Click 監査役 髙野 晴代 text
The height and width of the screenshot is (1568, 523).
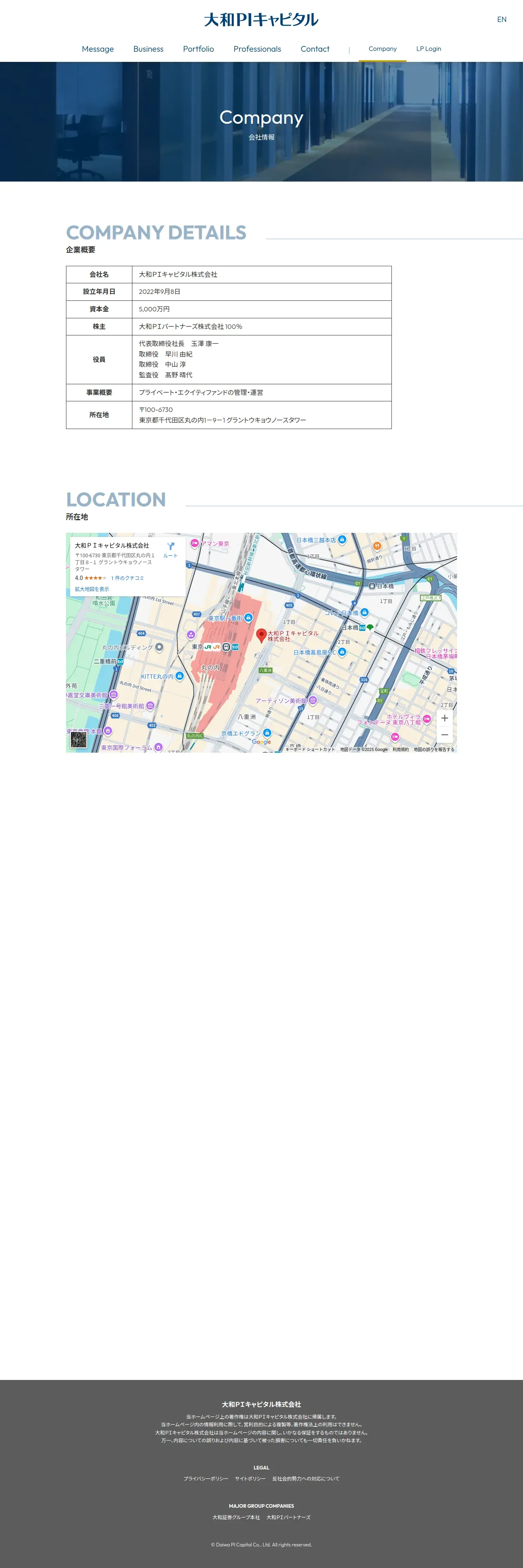click(x=166, y=375)
